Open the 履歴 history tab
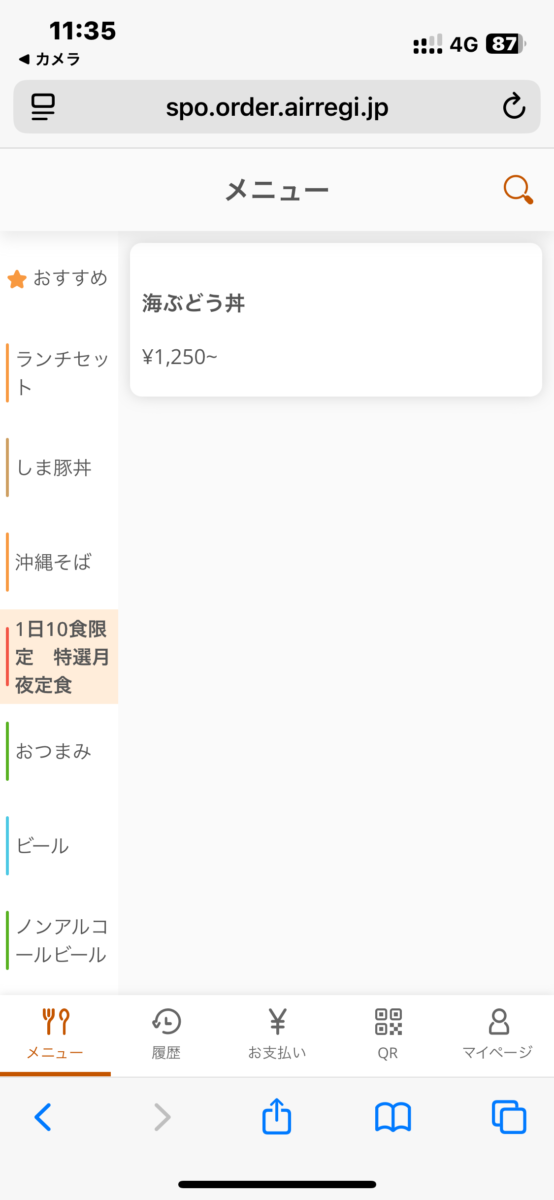Screen dimensions: 554x1200 pyautogui.click(x=166, y=1034)
